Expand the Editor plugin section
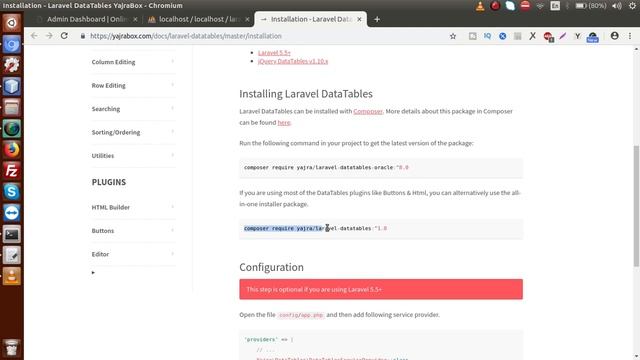 point(133,254)
